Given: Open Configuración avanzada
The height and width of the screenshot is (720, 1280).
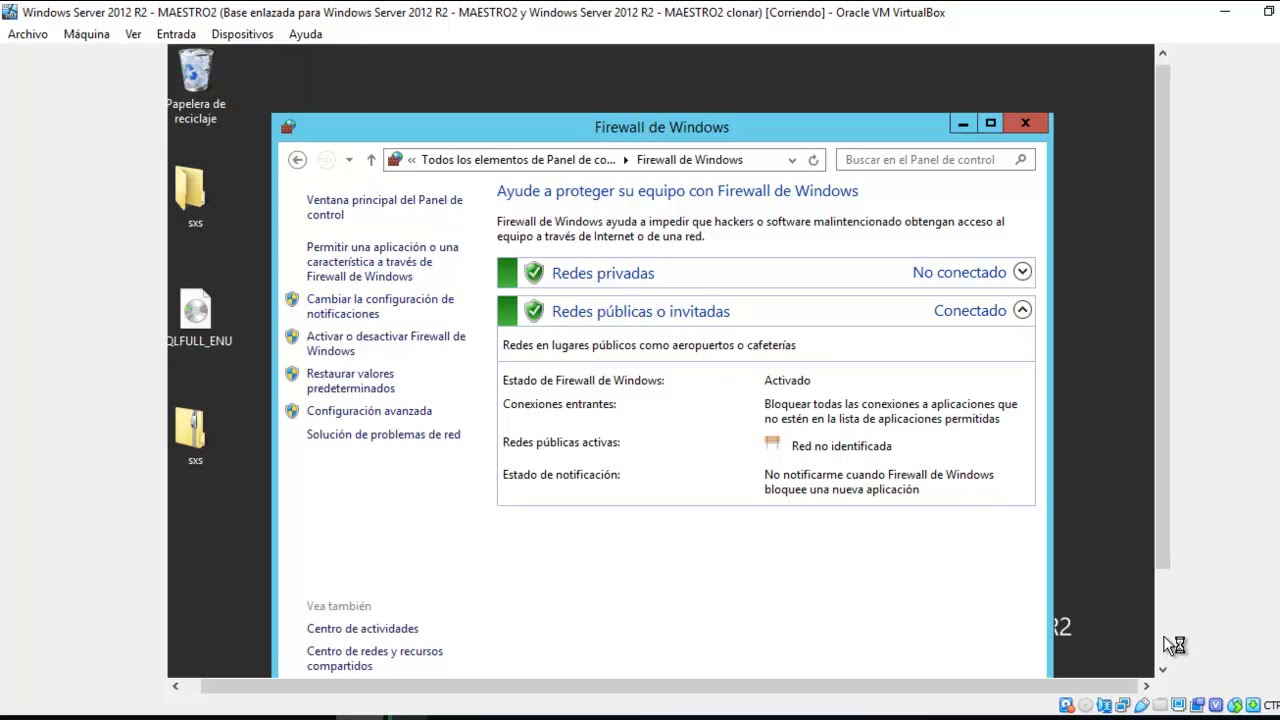Looking at the screenshot, I should tap(369, 411).
